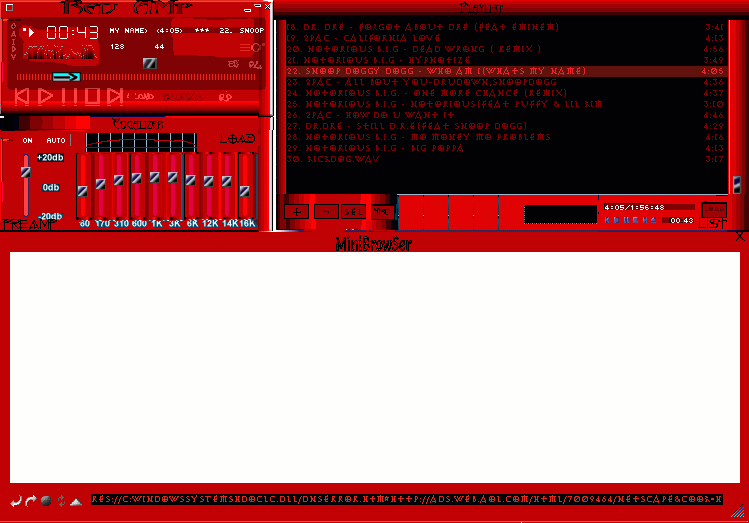The width and height of the screenshot is (749, 523).
Task: Open the Winamp menu box in title bar
Action: click(10, 8)
